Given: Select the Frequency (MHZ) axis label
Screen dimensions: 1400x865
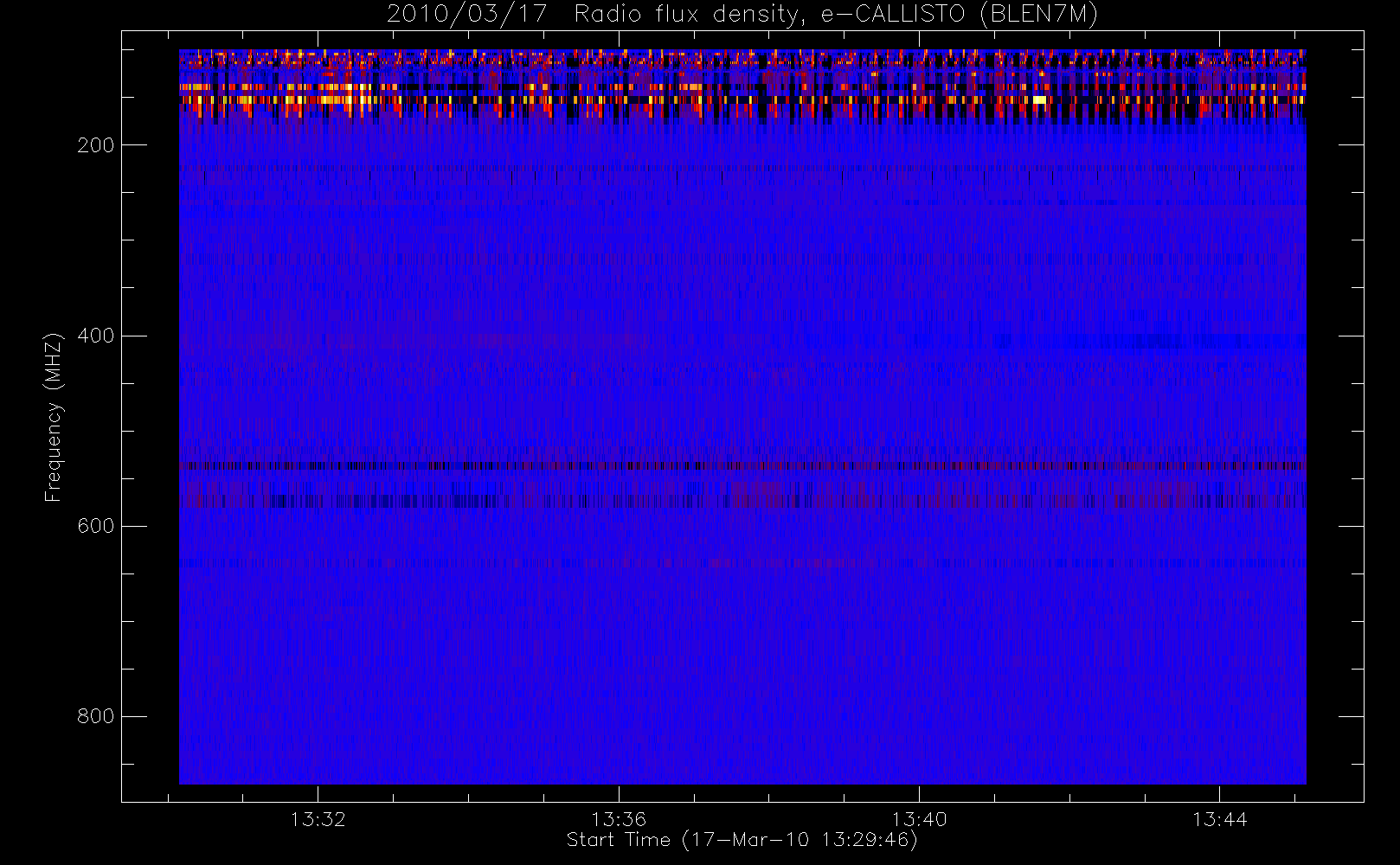Looking at the screenshot, I should point(54,417).
